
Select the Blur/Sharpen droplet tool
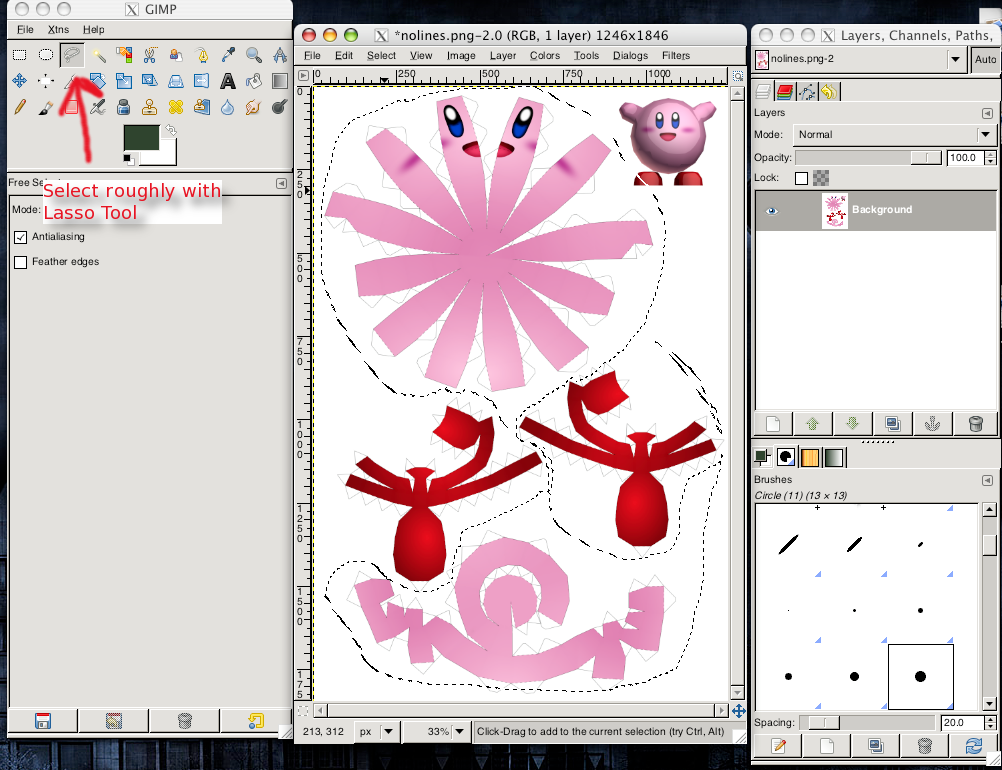coord(227,107)
